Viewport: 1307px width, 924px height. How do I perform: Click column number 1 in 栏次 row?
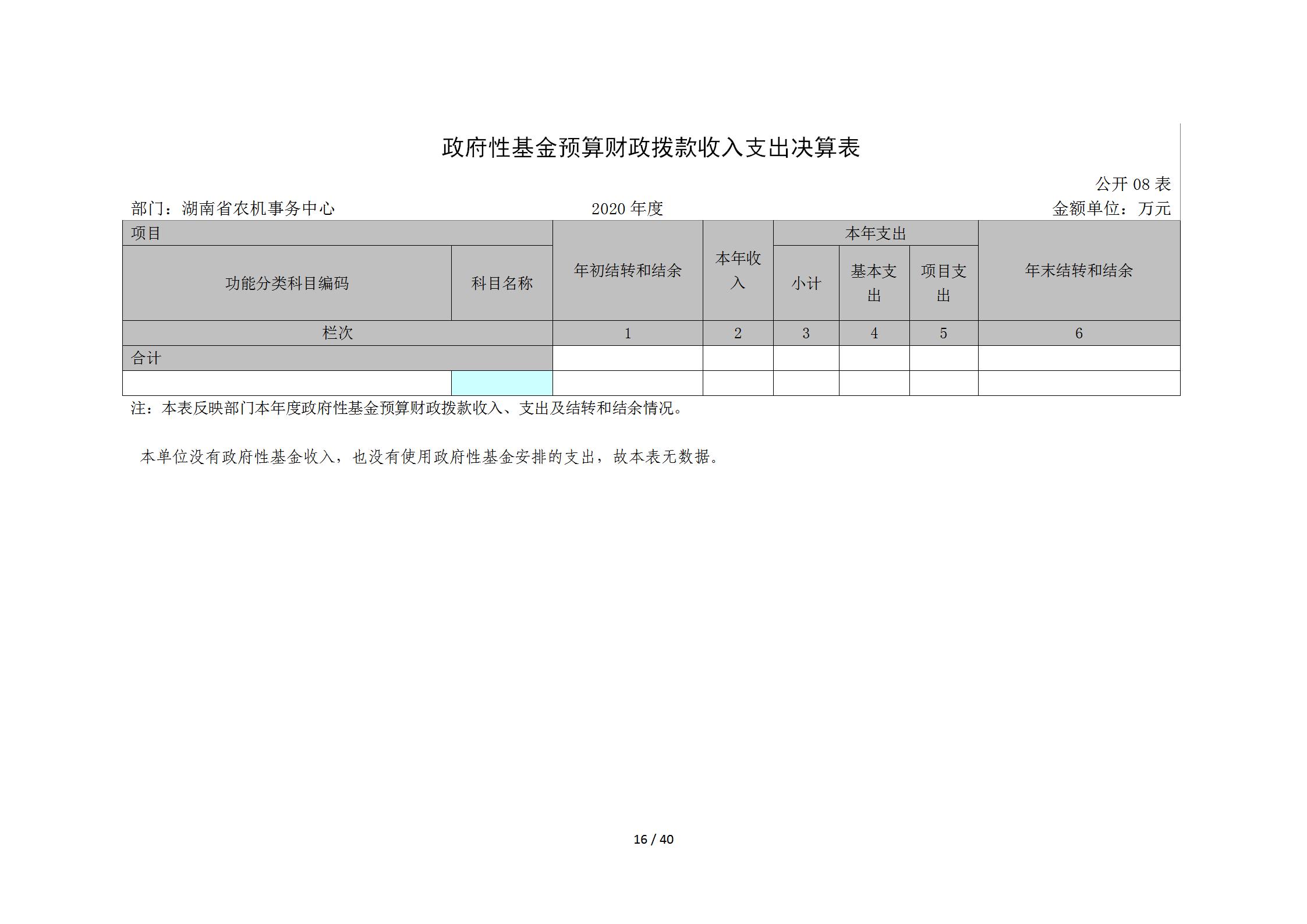pyautogui.click(x=628, y=333)
